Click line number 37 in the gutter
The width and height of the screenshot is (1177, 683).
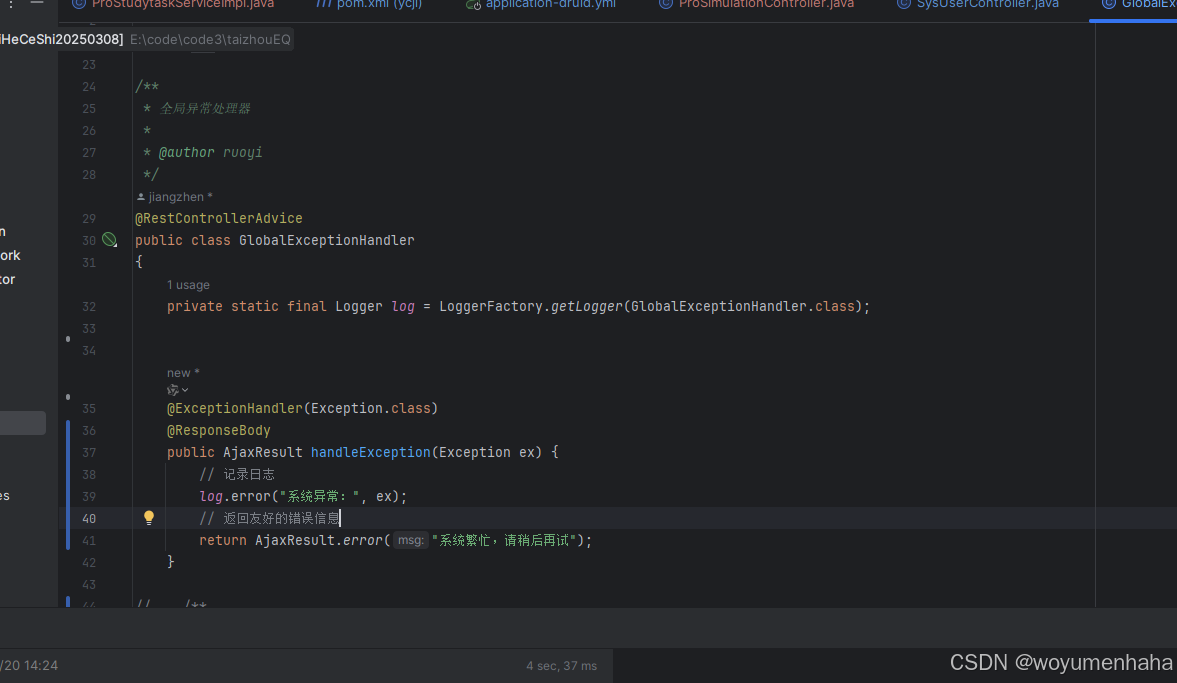(89, 453)
